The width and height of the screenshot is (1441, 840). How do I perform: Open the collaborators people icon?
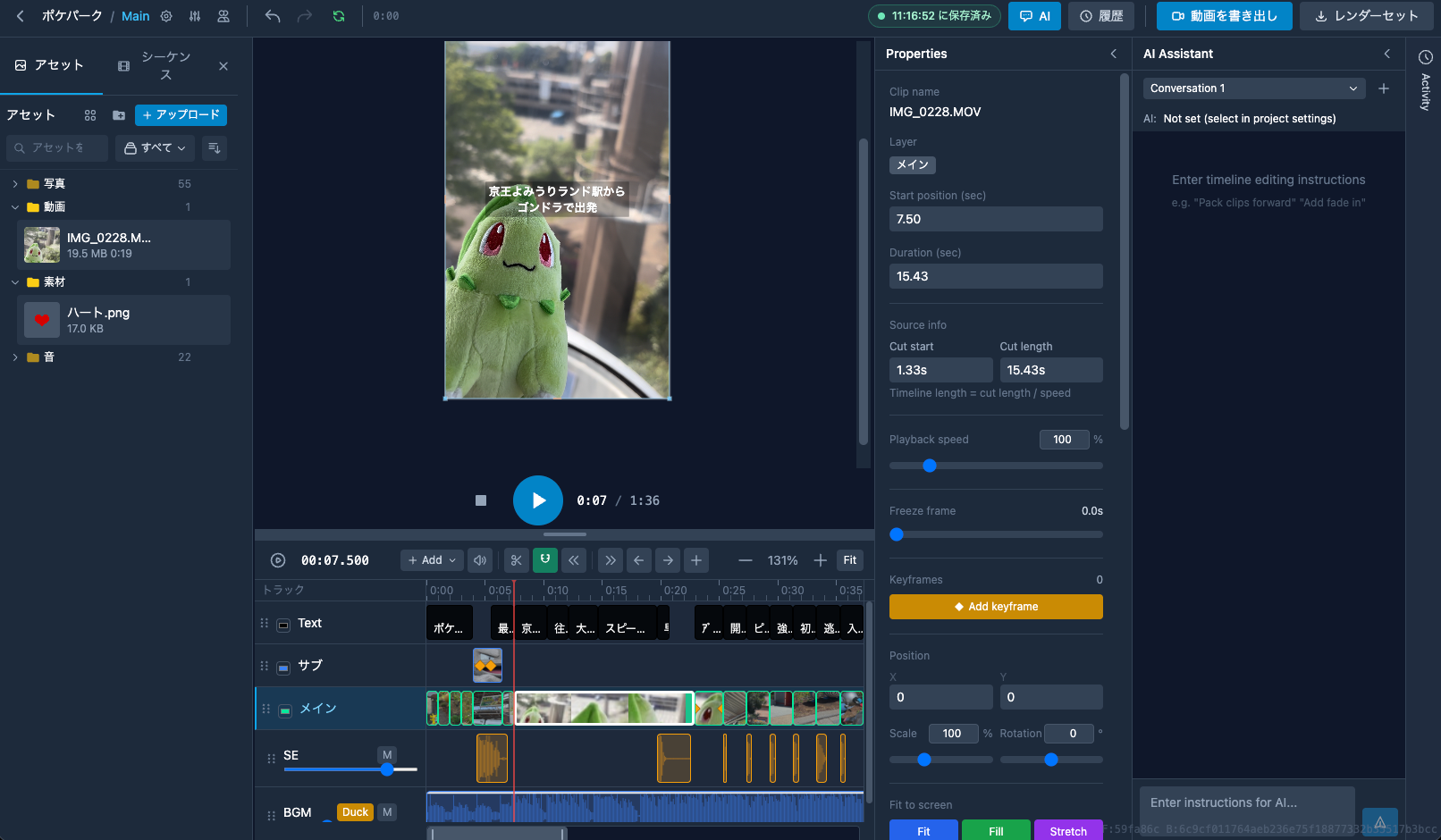click(223, 16)
